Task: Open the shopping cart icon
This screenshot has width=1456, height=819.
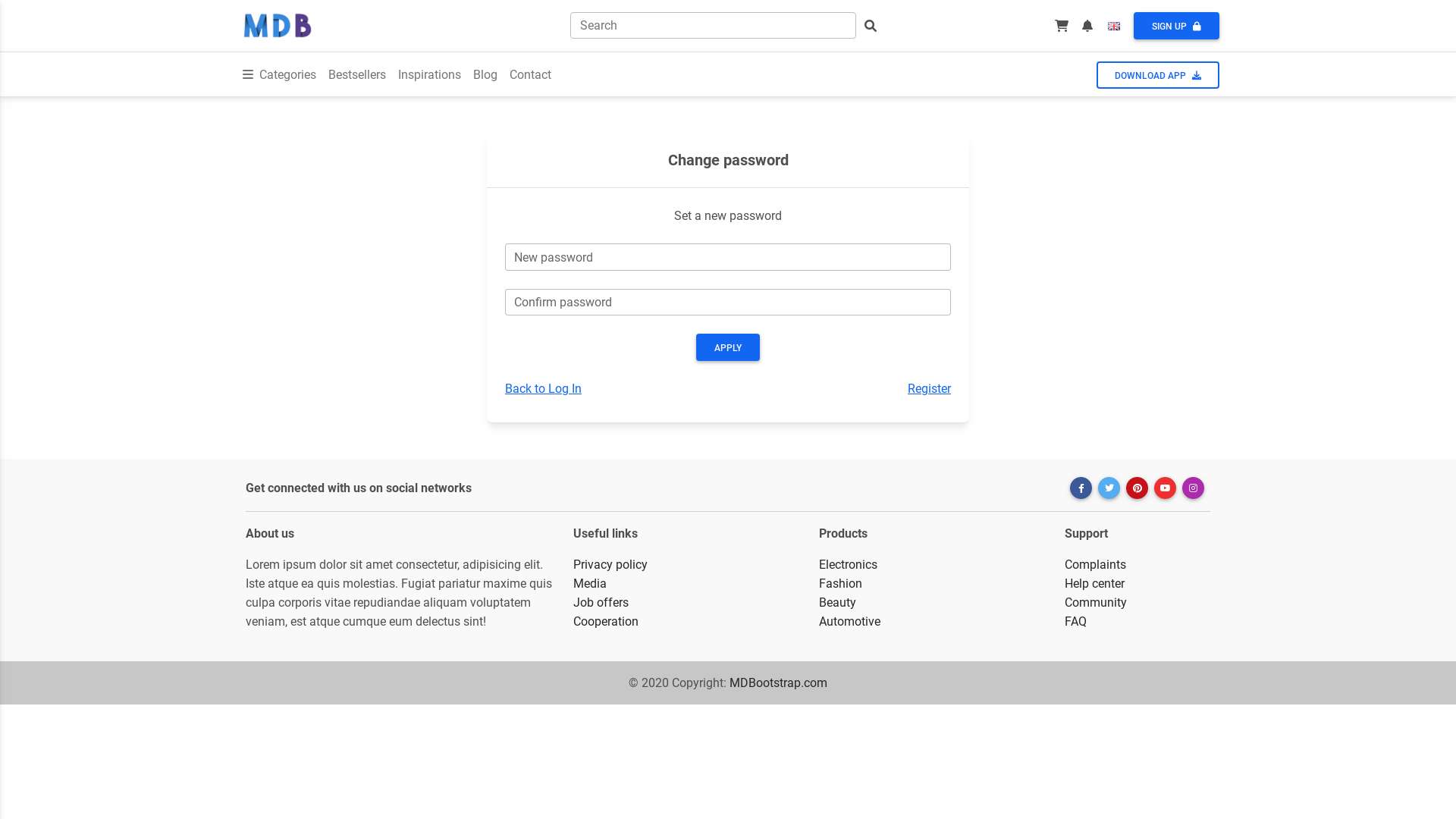Action: (1060, 25)
